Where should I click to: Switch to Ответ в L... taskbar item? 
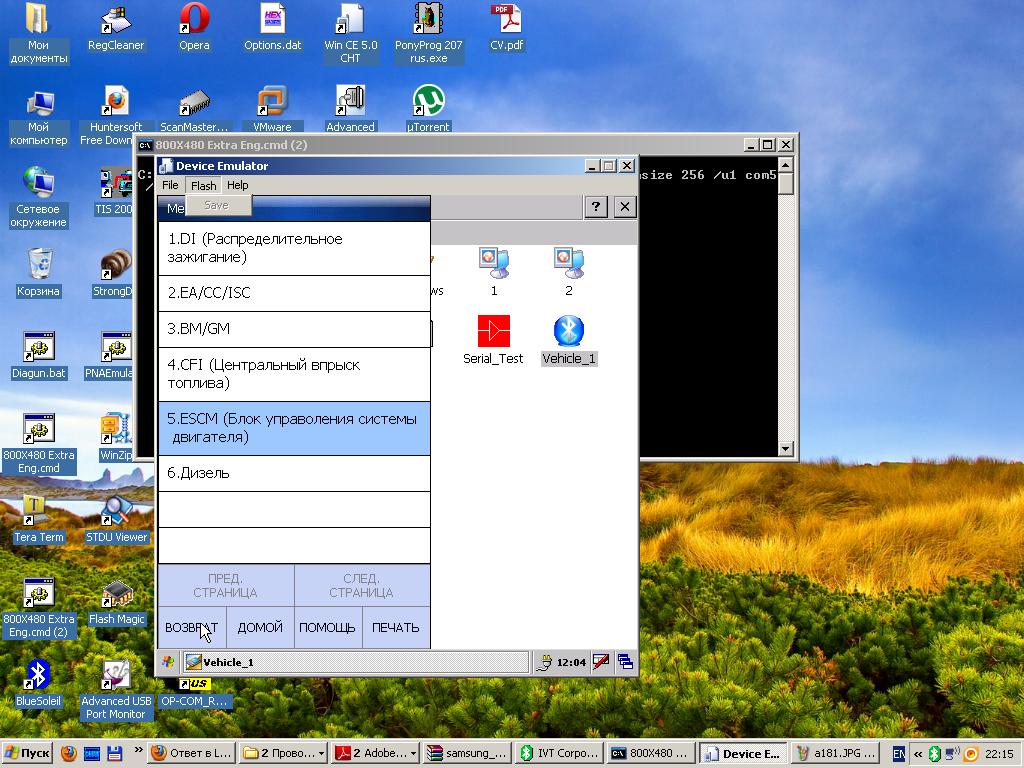pos(191,753)
